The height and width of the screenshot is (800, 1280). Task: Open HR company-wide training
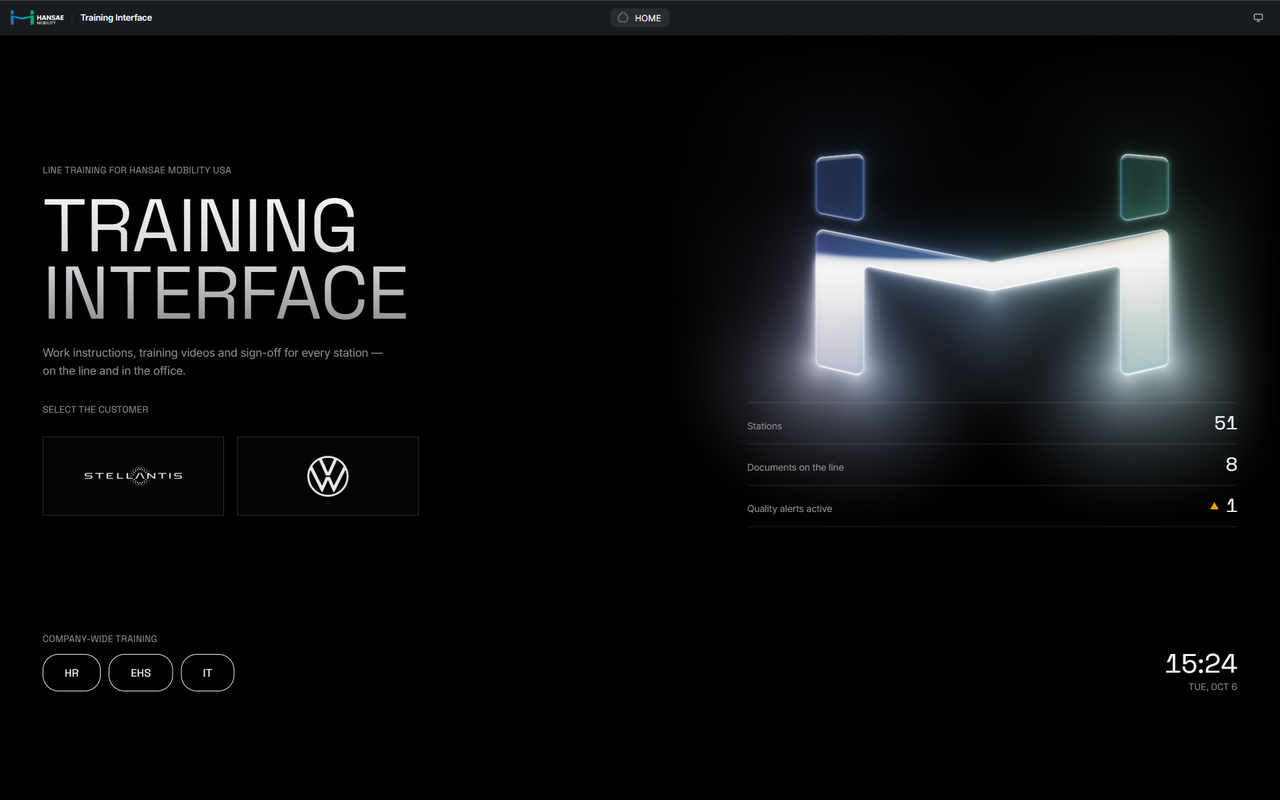click(72, 673)
